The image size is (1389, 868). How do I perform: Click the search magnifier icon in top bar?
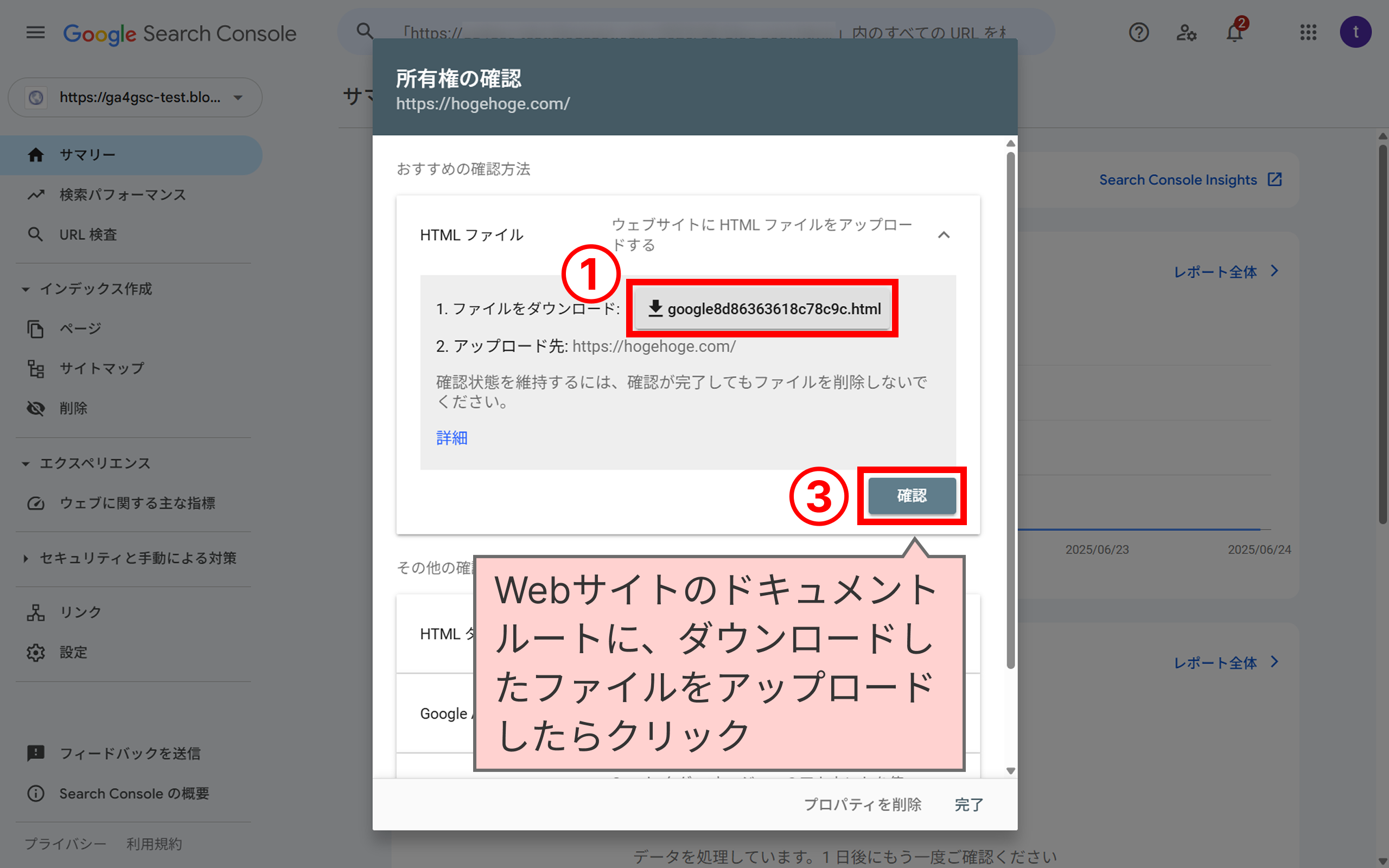pos(365,31)
